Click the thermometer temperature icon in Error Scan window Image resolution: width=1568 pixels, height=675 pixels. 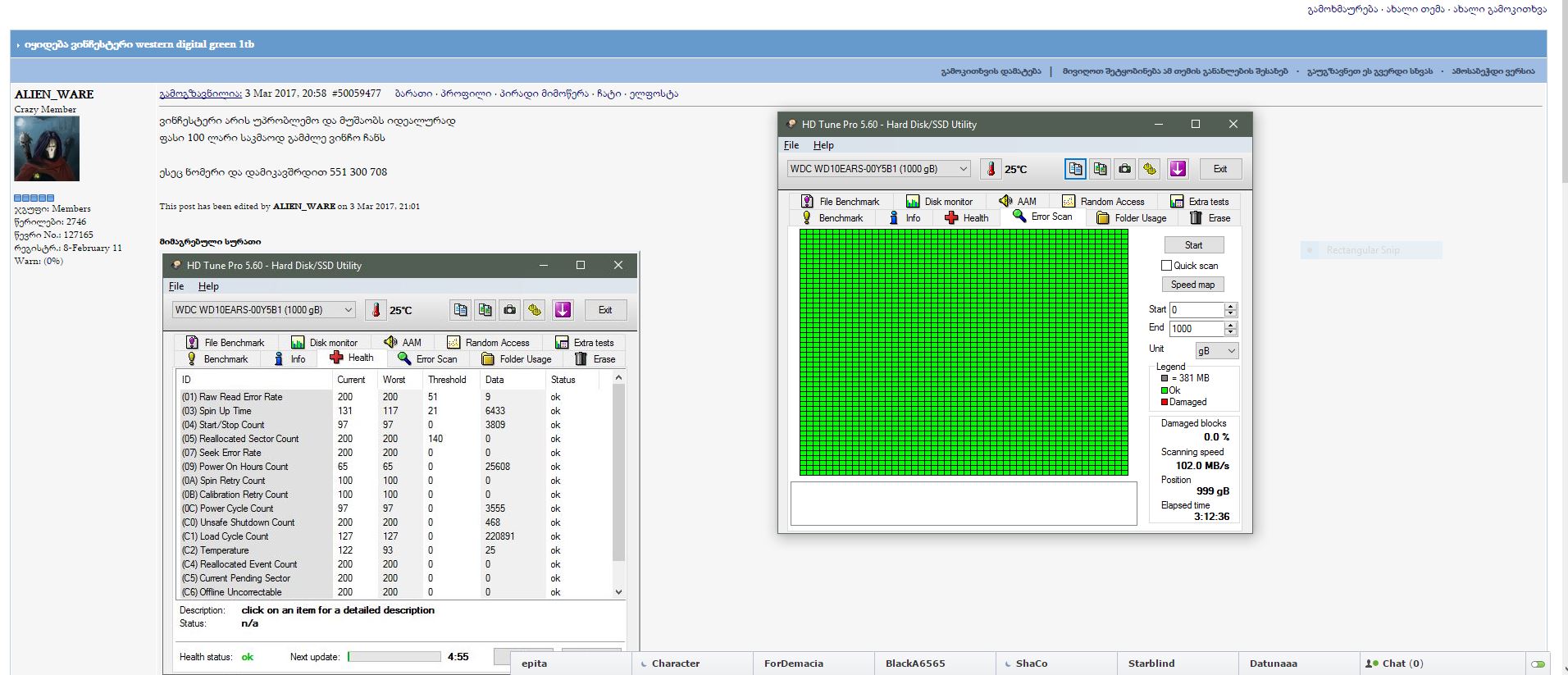tap(991, 169)
